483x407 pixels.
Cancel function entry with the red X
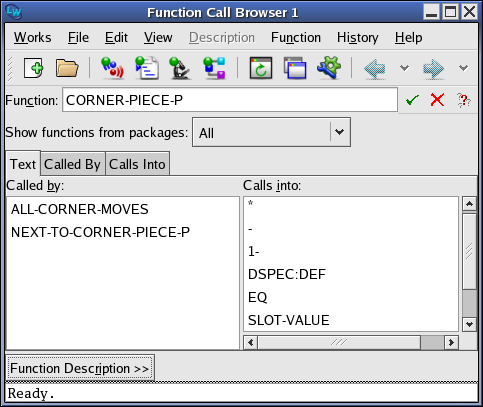[x=437, y=100]
